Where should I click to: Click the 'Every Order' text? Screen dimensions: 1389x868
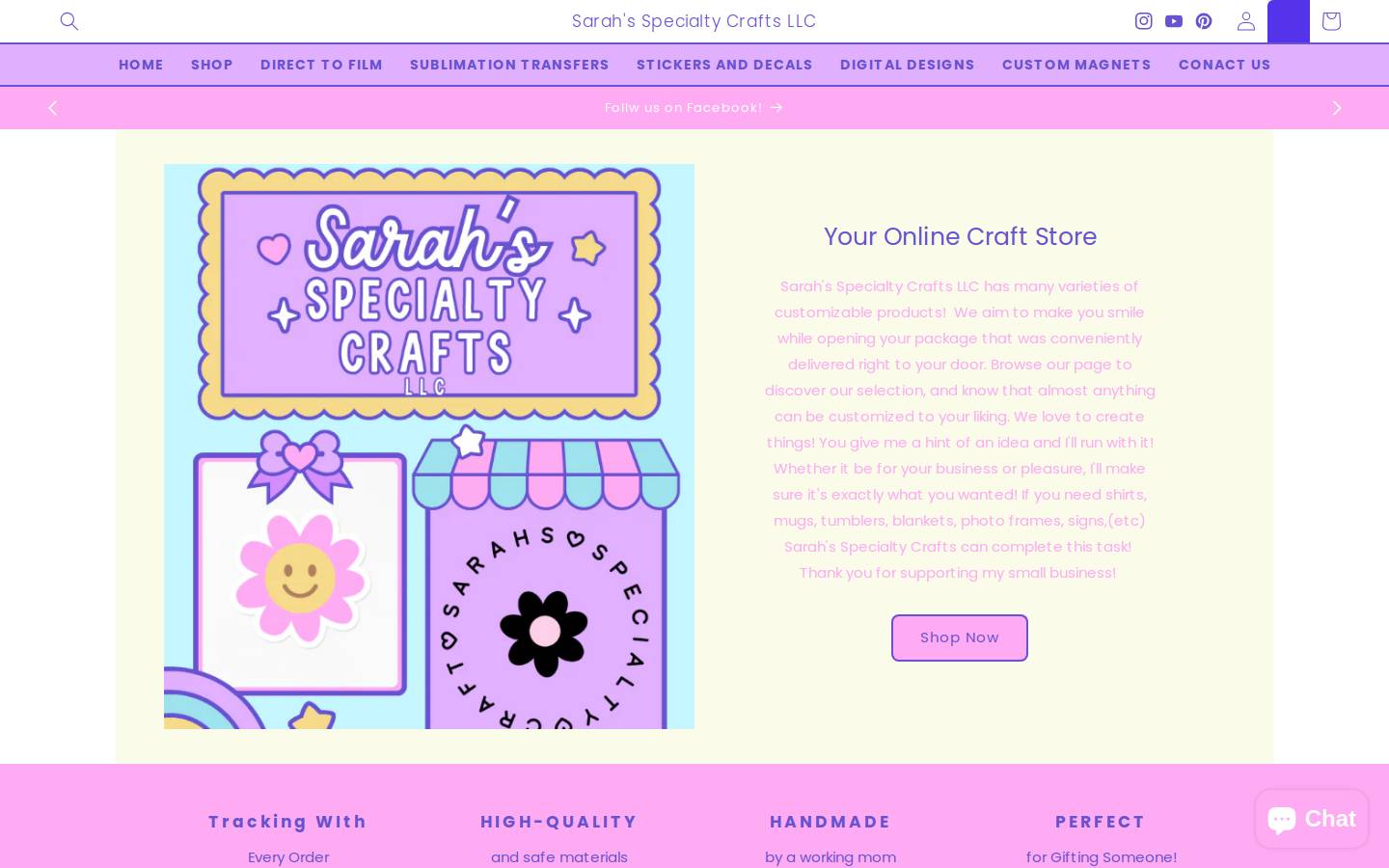click(288, 856)
